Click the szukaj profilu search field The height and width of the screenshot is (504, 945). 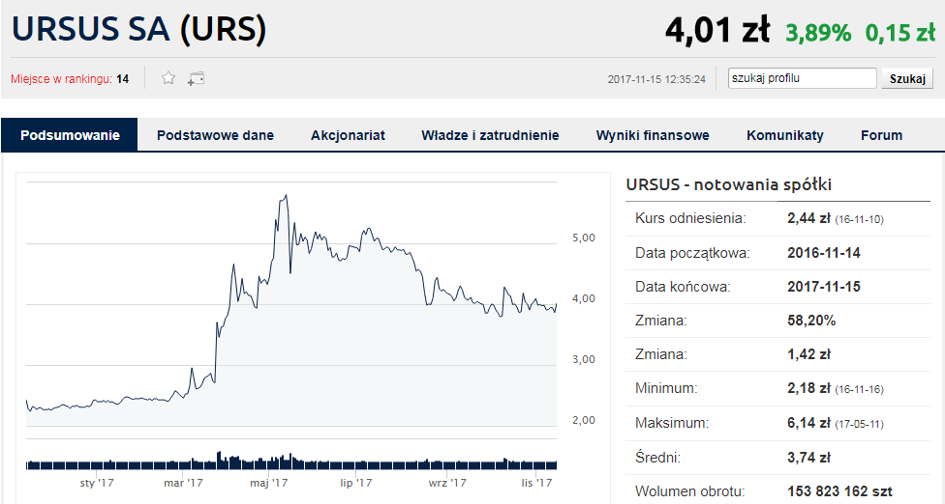[802, 78]
